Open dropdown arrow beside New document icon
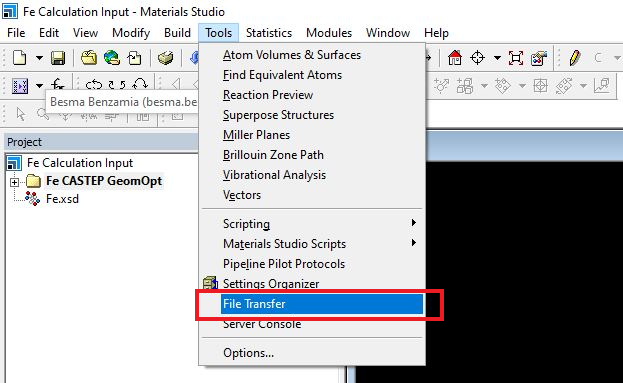This screenshot has height=383, width=623. point(39,58)
